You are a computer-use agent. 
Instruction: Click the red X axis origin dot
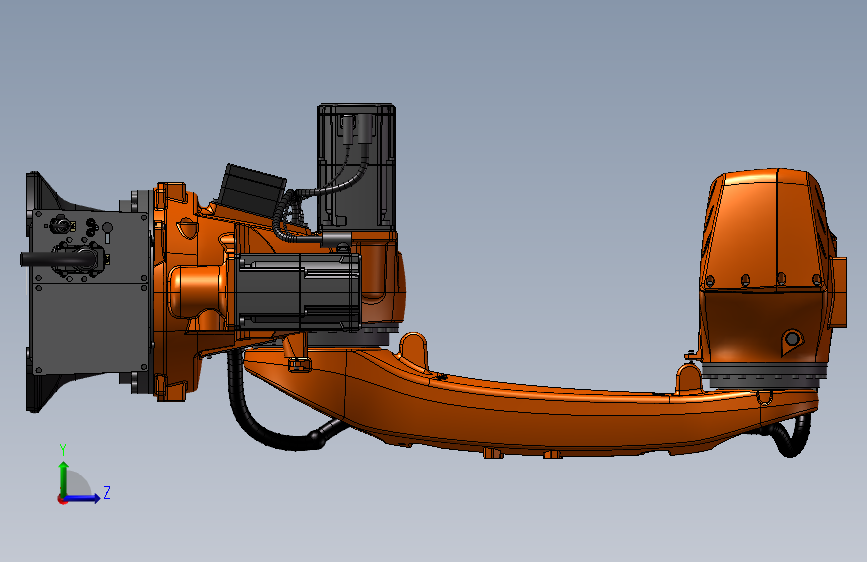pyautogui.click(x=62, y=499)
